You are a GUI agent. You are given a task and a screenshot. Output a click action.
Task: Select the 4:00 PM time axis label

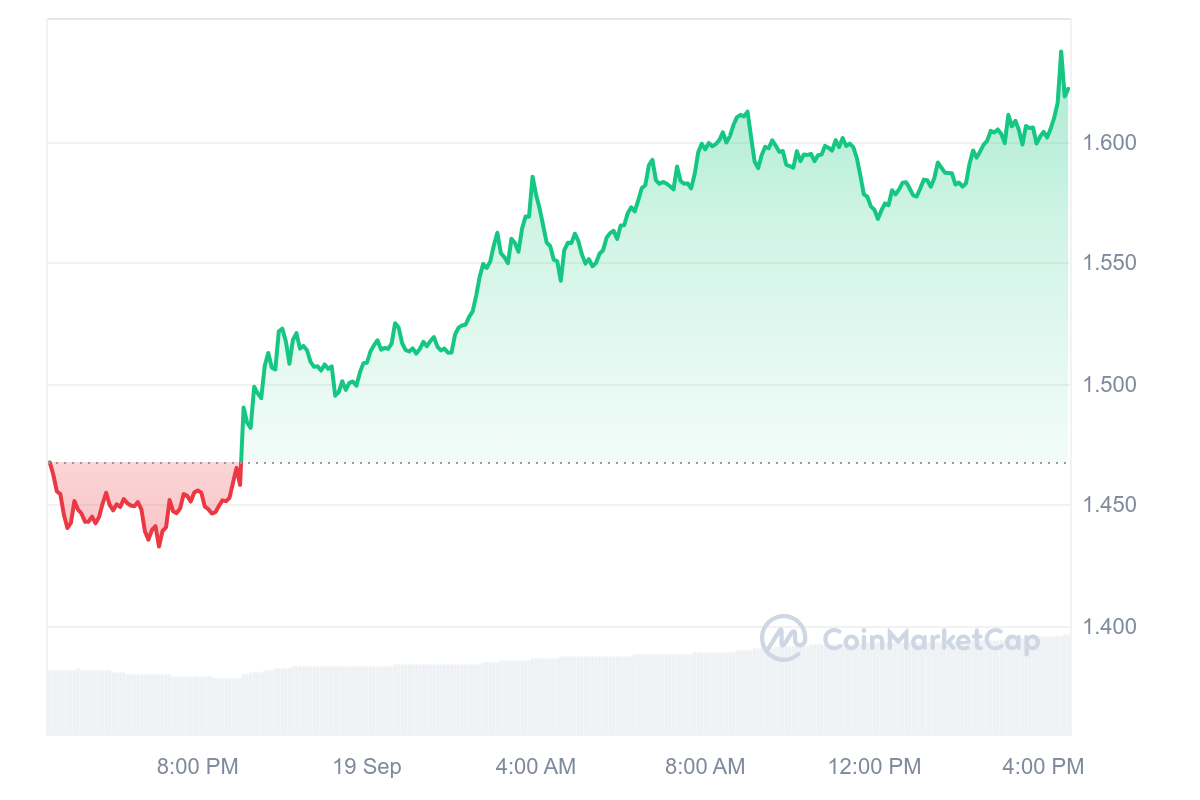(1044, 767)
